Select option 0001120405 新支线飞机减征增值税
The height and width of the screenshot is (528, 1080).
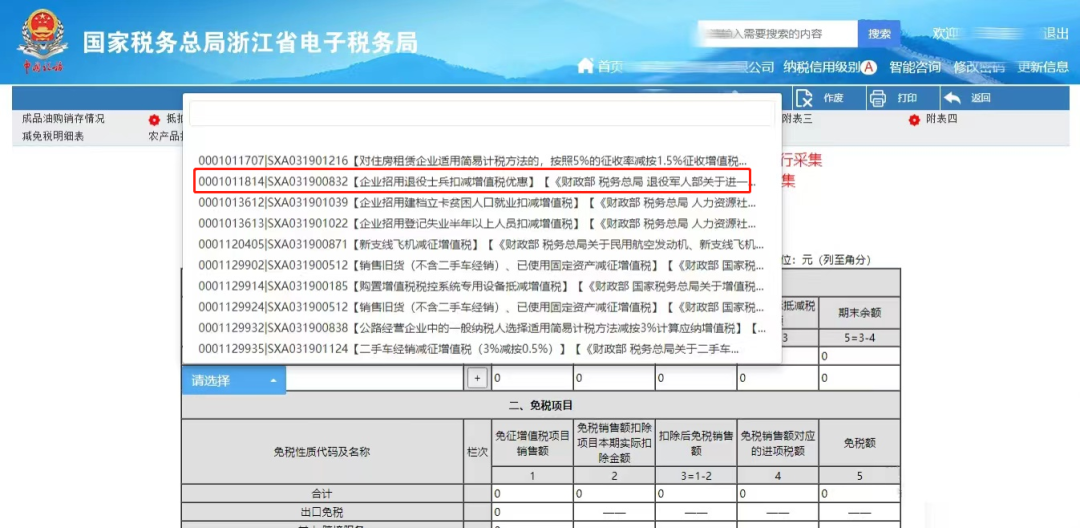pos(482,244)
